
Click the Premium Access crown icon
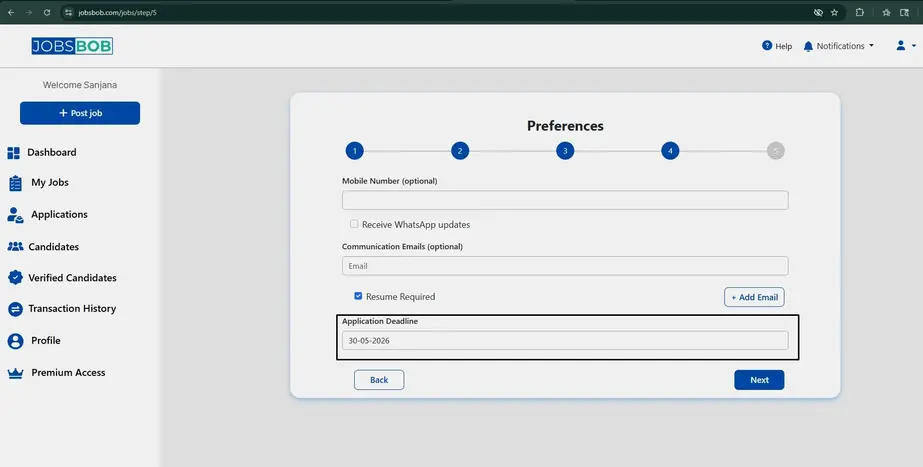(15, 373)
